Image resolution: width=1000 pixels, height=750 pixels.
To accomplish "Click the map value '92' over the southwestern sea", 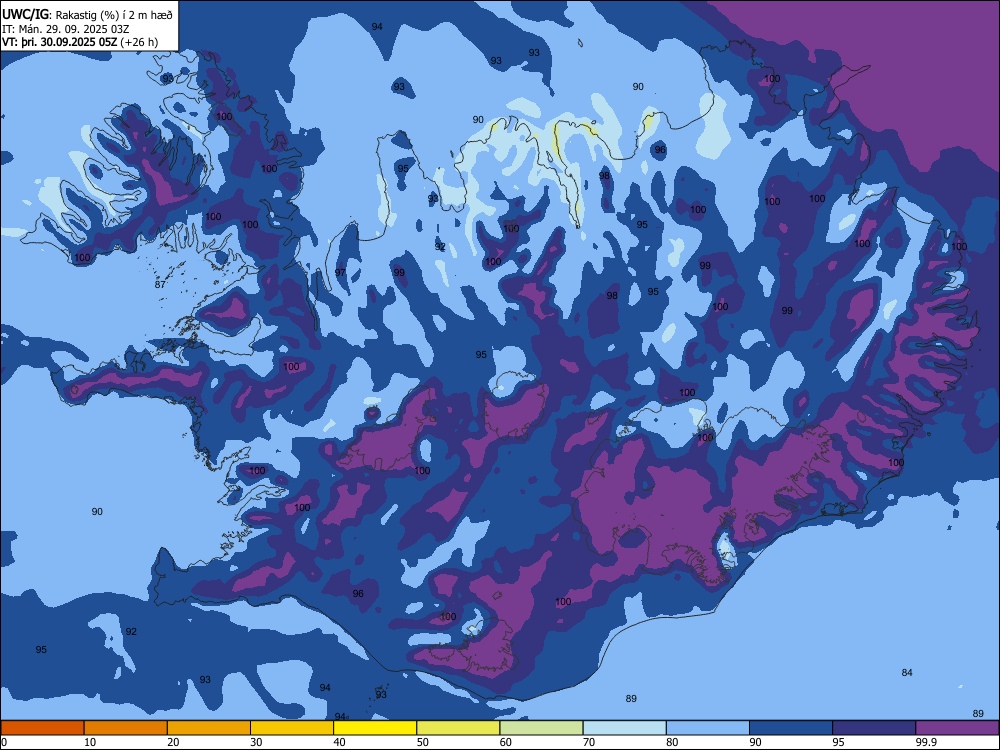I will (131, 631).
